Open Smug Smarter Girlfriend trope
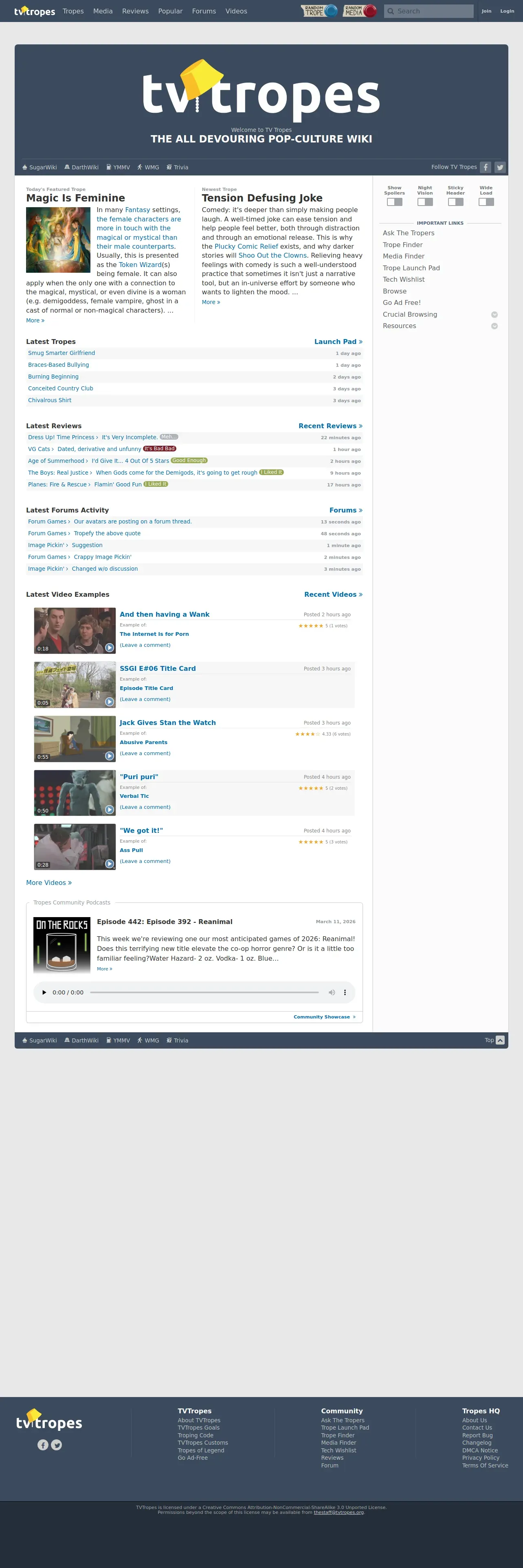The width and height of the screenshot is (523, 1568). (62, 353)
